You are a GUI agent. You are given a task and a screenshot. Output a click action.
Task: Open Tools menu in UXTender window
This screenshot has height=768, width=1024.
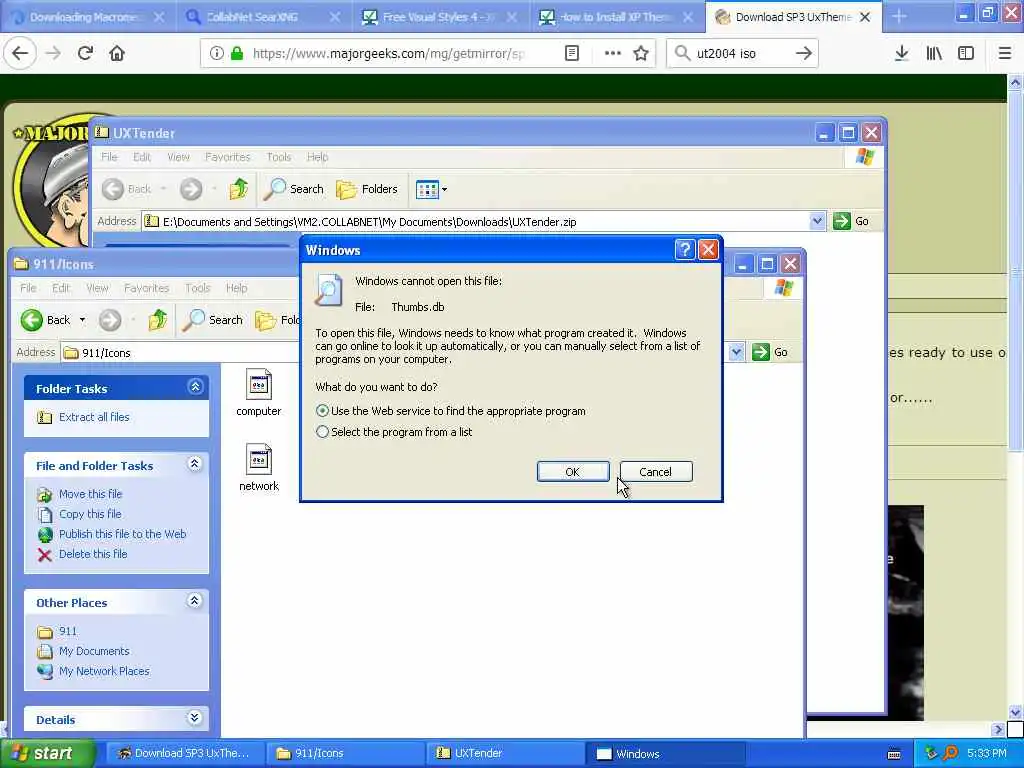pyautogui.click(x=278, y=157)
